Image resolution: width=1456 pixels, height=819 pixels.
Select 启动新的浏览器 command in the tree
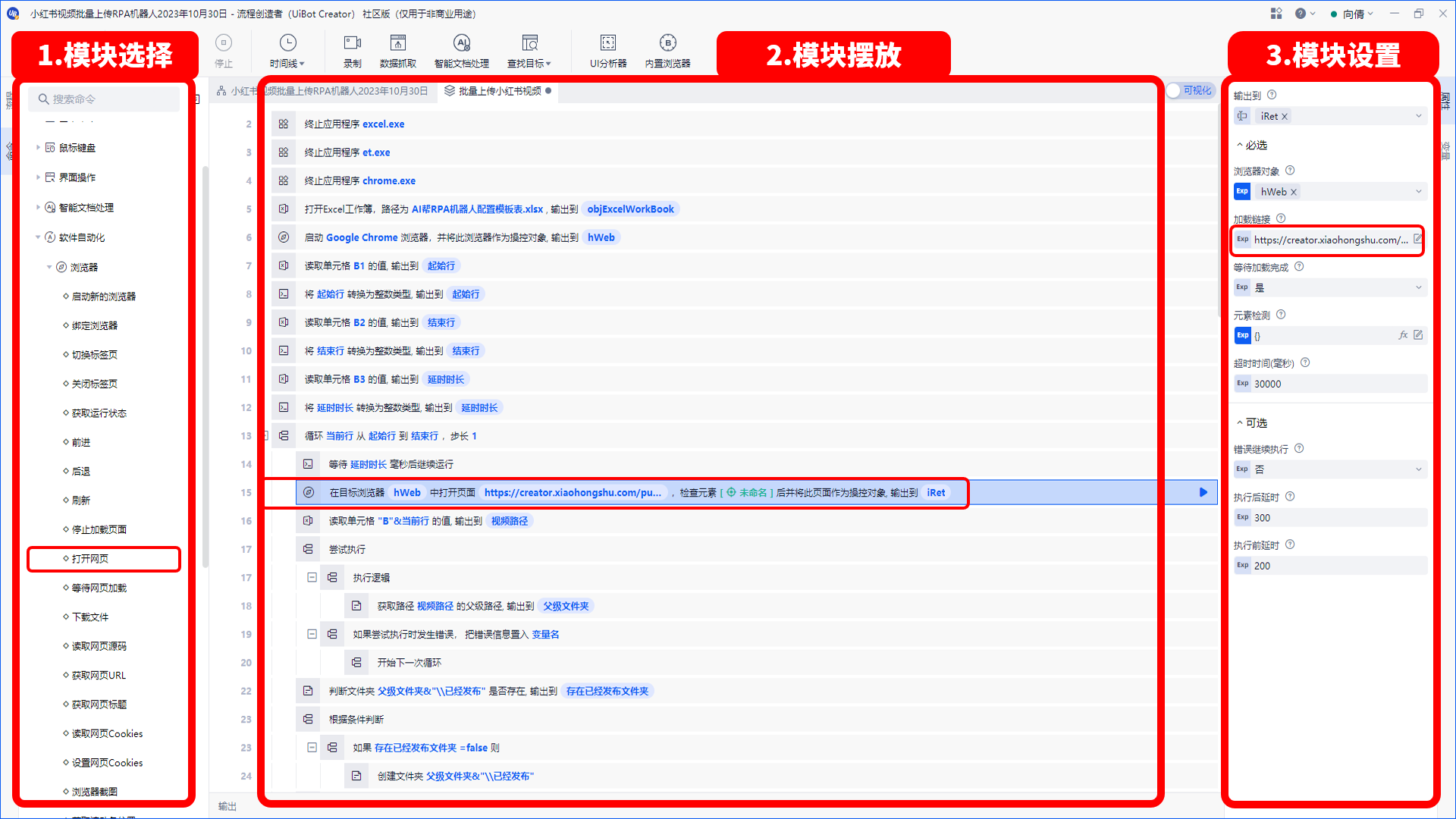pos(104,297)
